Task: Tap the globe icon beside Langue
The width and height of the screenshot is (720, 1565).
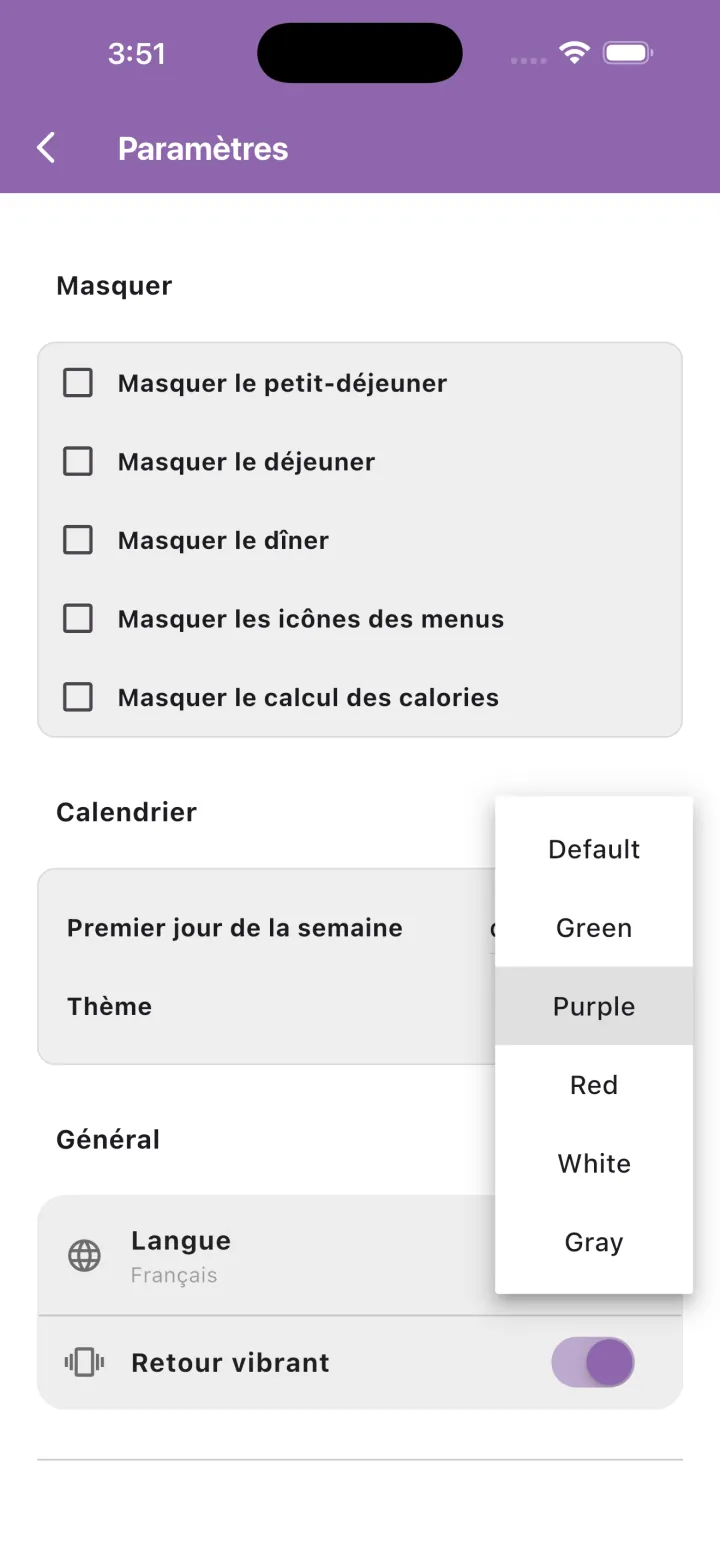Action: [x=84, y=1255]
